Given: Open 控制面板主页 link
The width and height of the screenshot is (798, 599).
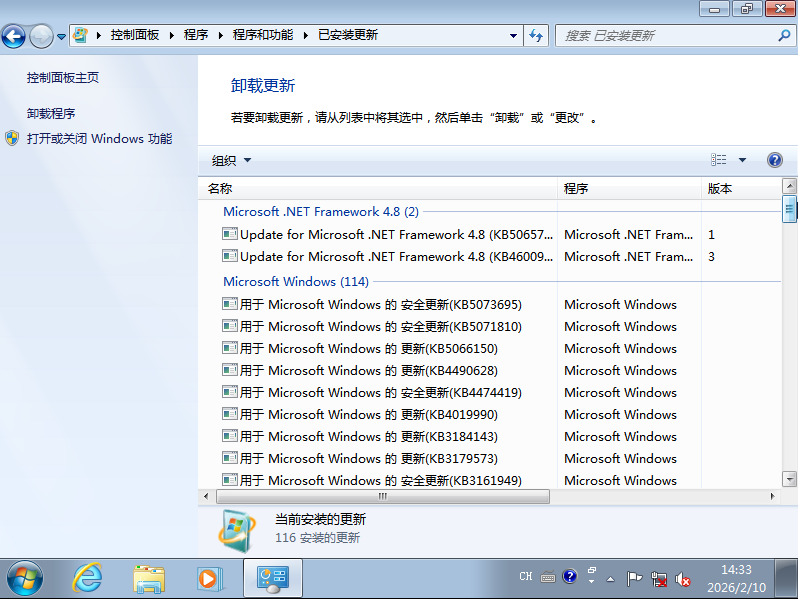Looking at the screenshot, I should (x=63, y=78).
